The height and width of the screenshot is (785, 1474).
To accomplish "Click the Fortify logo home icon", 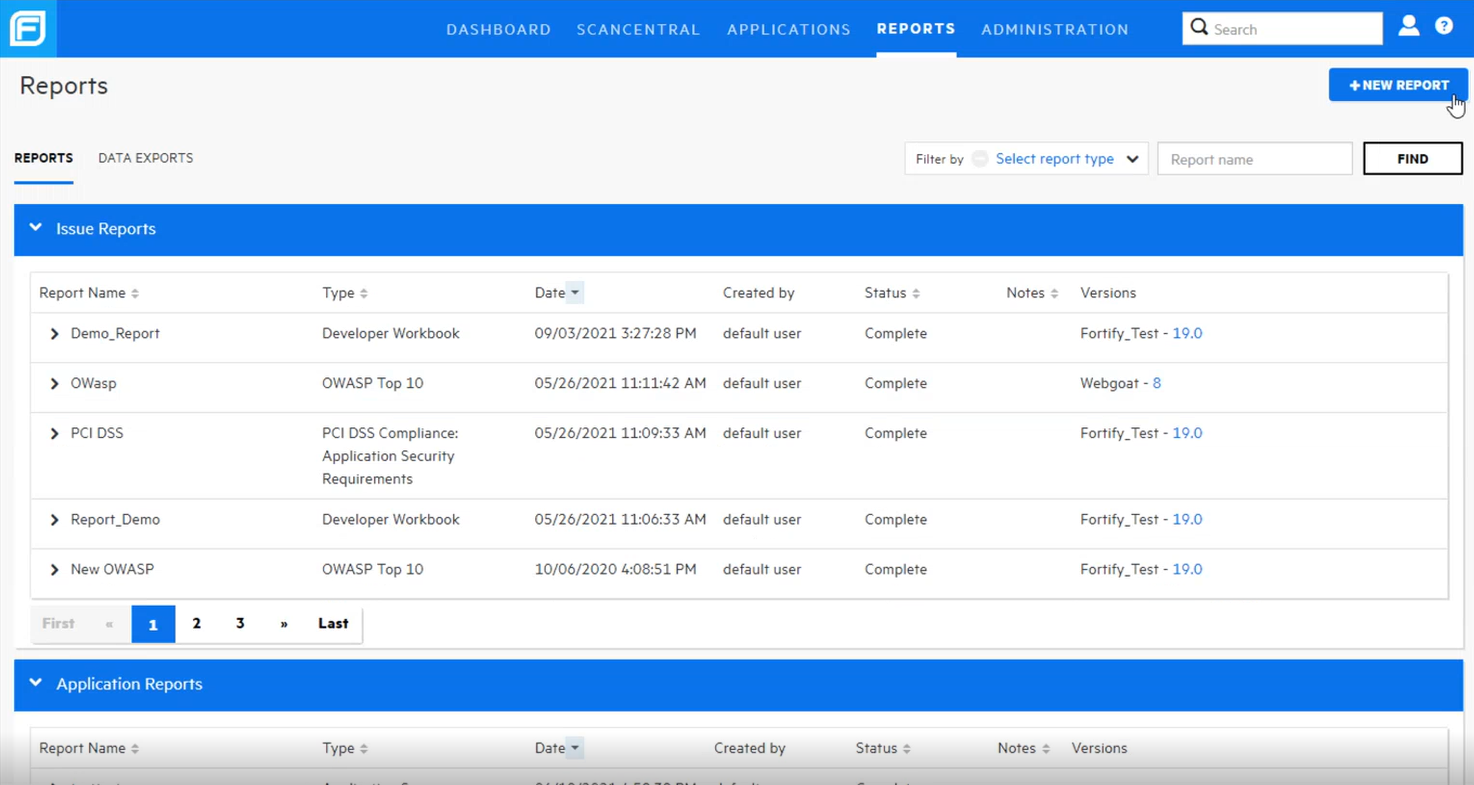I will click(28, 28).
